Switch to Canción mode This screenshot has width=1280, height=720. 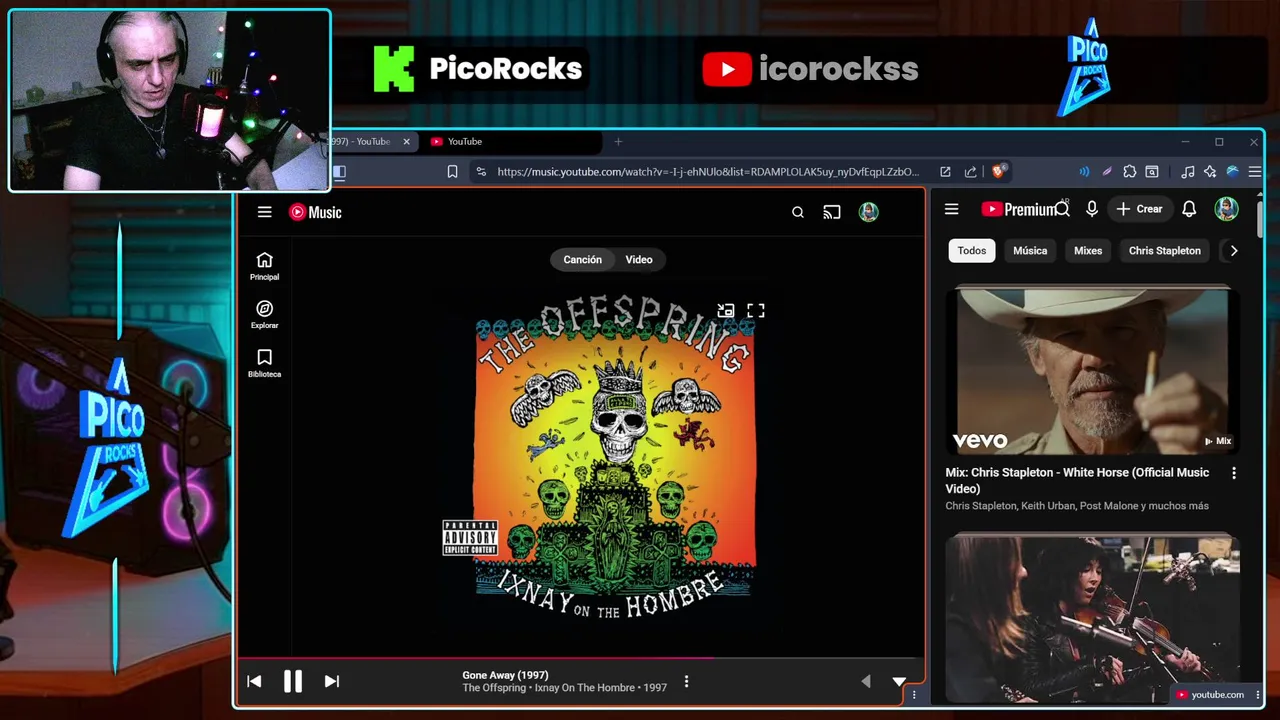click(x=582, y=260)
